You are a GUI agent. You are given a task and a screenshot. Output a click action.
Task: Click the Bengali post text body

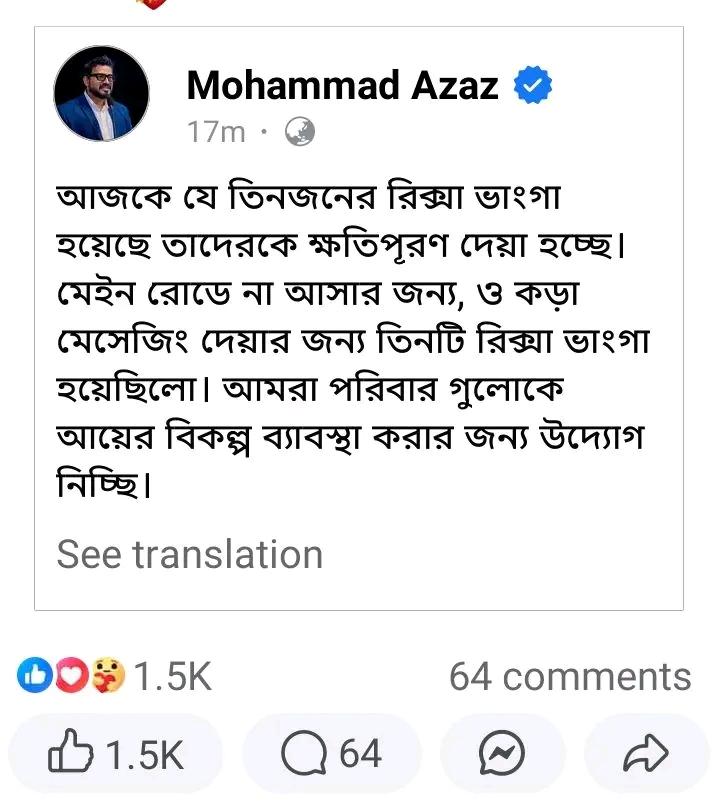click(x=353, y=340)
